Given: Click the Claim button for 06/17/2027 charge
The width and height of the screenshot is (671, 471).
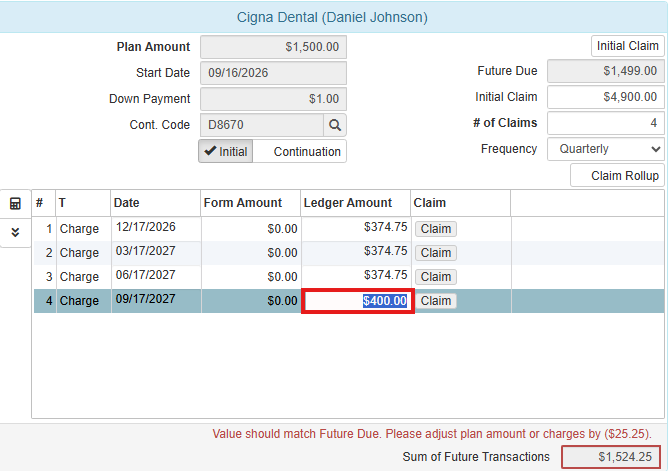Looking at the screenshot, I should click(436, 277).
